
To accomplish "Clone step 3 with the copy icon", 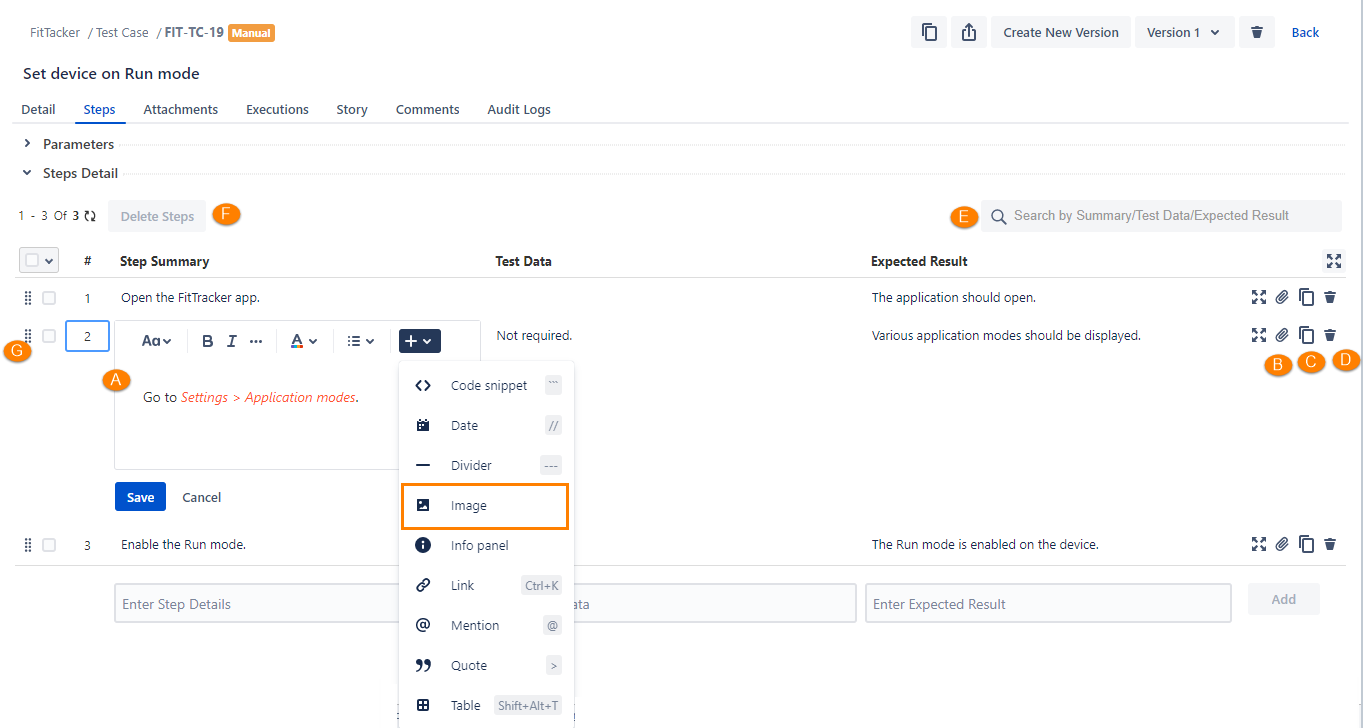I will coord(1306,544).
